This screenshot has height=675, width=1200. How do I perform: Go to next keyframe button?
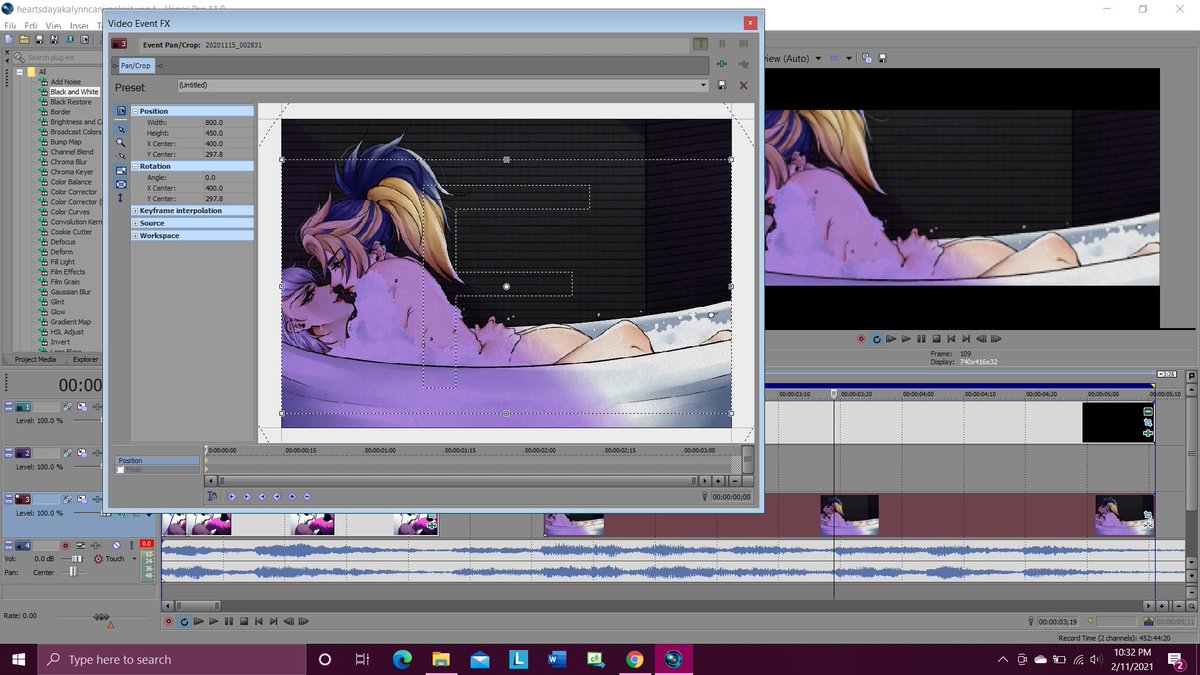tap(262, 496)
